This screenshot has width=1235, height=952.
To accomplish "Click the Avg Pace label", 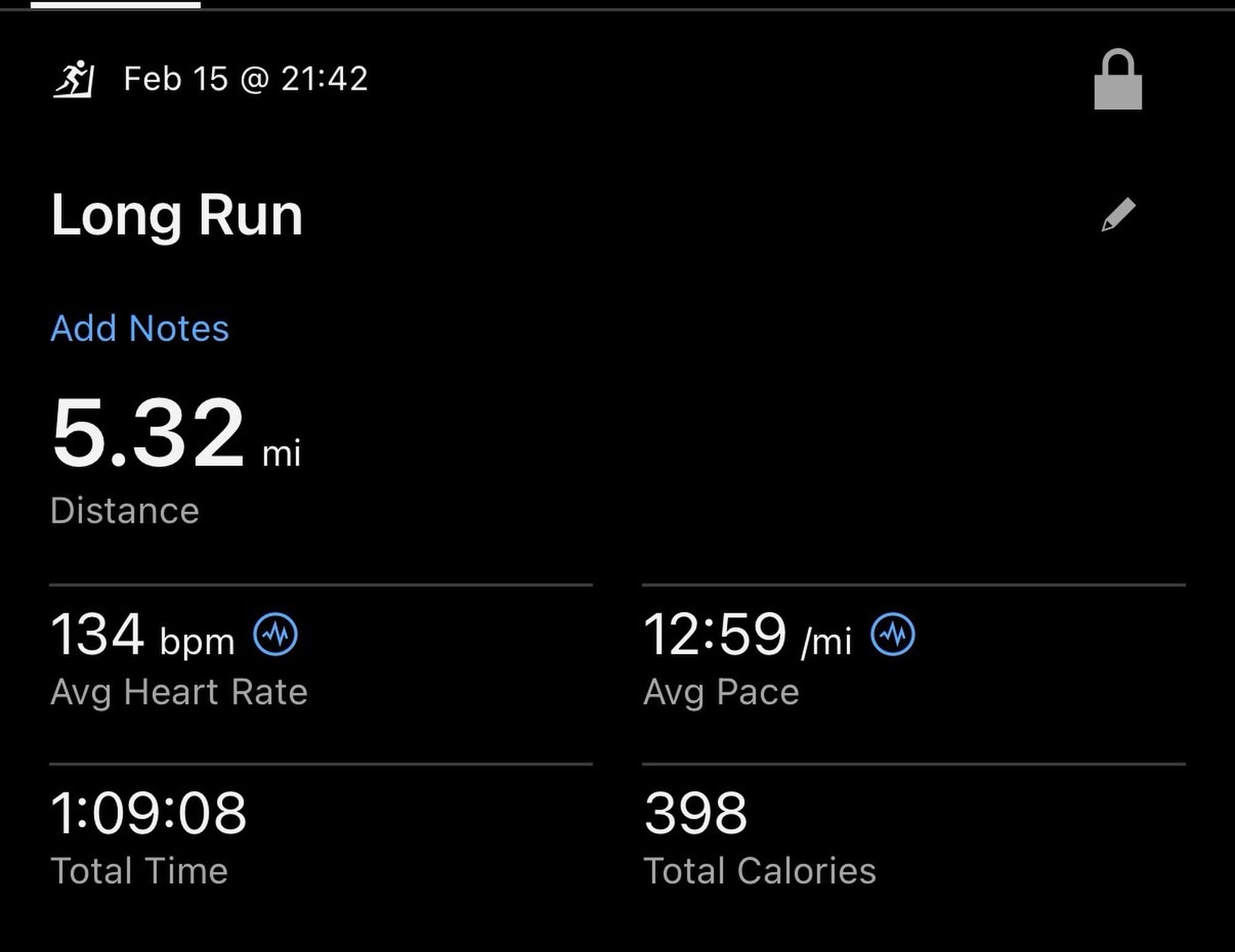I will [x=721, y=692].
